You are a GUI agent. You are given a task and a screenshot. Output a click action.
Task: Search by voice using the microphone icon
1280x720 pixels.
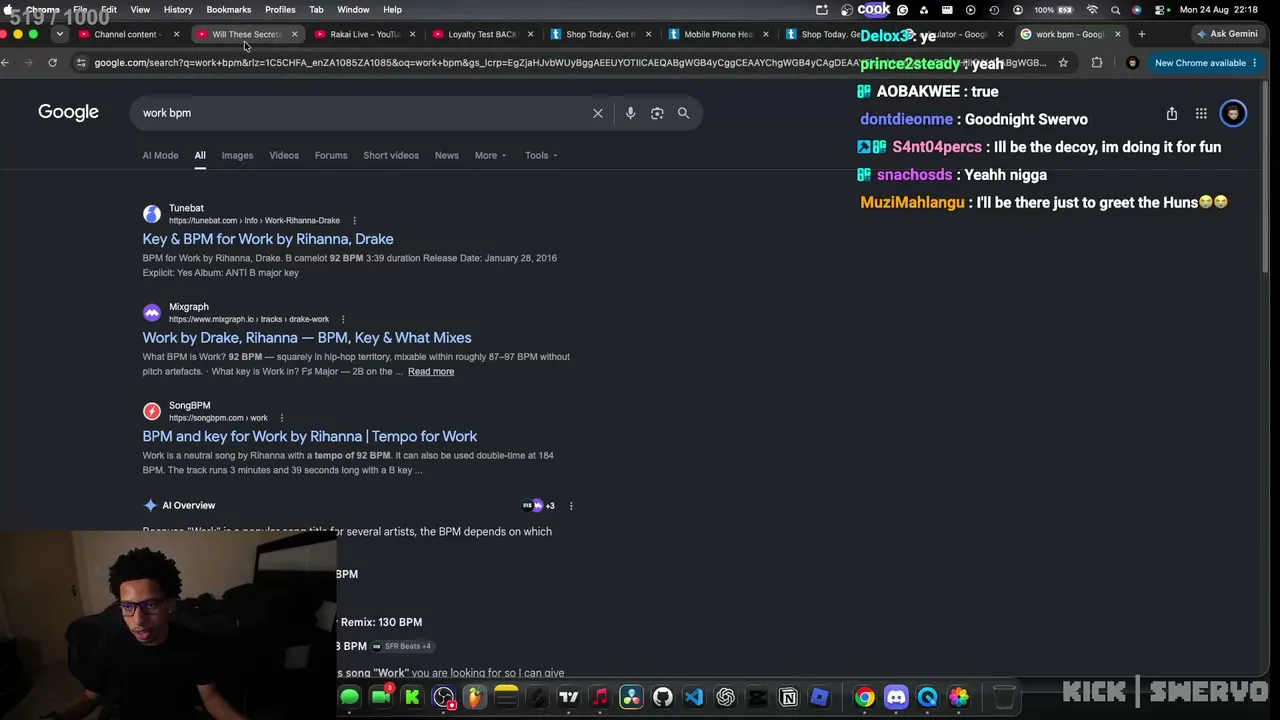point(630,113)
